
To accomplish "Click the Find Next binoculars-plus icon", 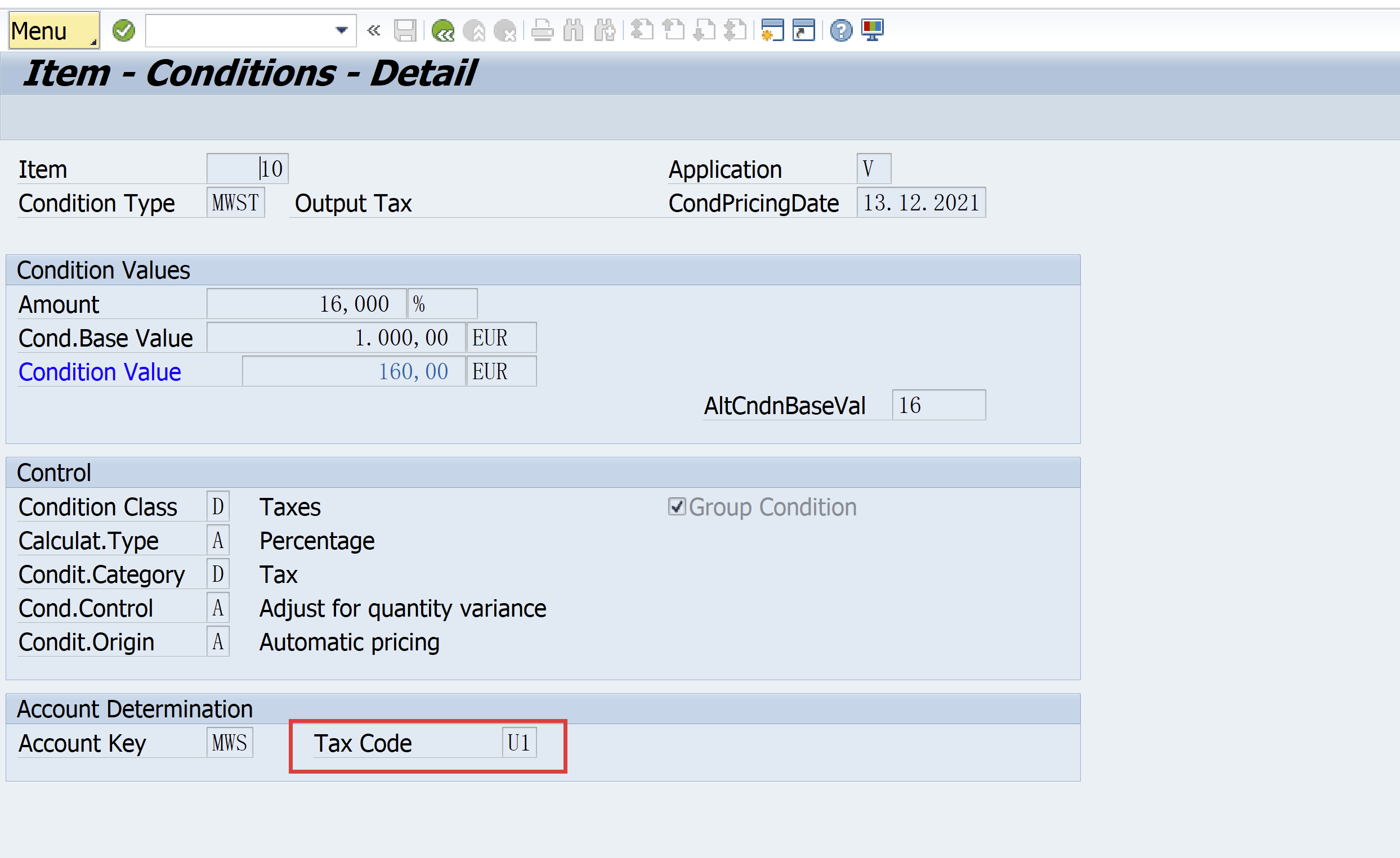I will point(605,31).
